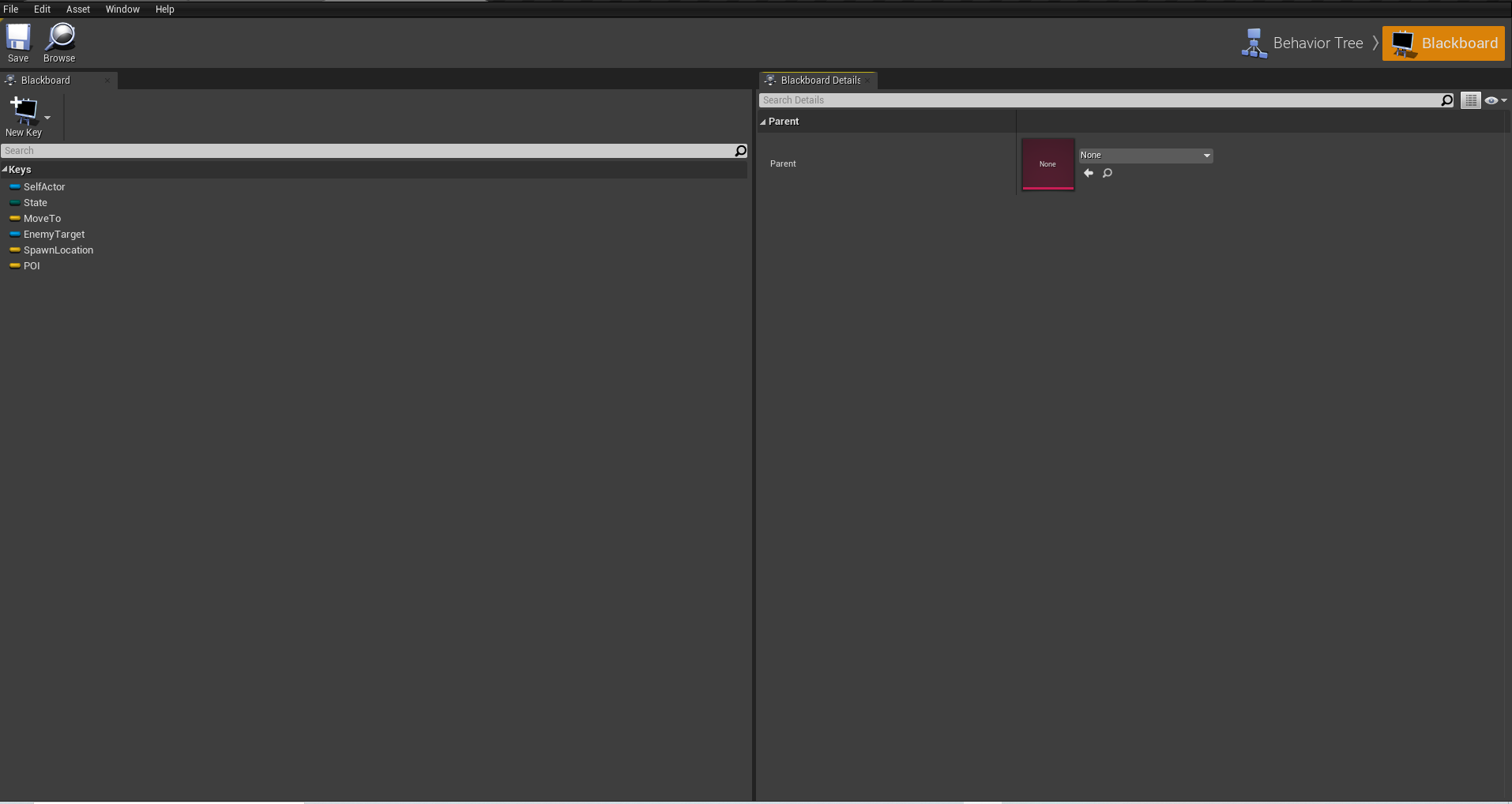The width and height of the screenshot is (1512, 804).
Task: Select the SelfActor key
Action: click(x=44, y=187)
